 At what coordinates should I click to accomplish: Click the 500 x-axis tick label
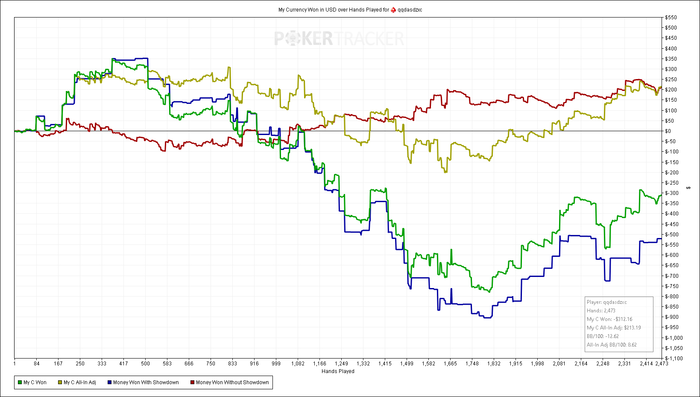146,364
